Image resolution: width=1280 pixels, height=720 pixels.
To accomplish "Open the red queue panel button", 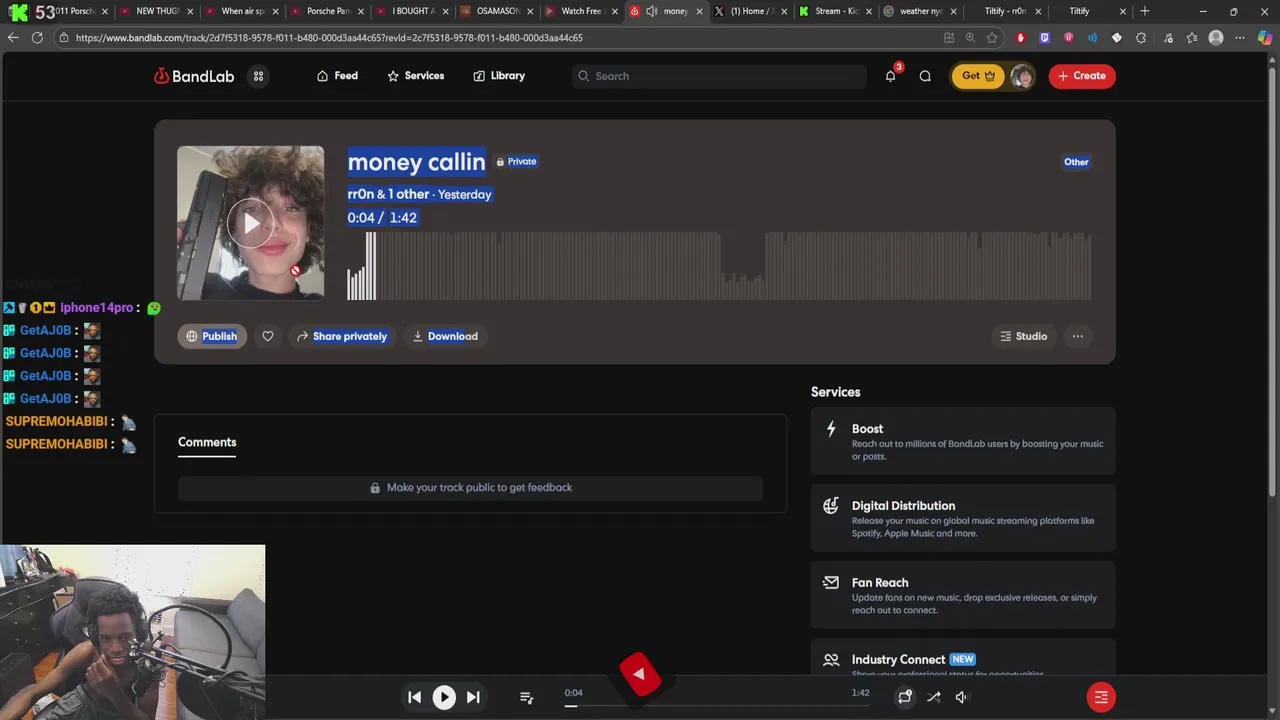I will [1101, 697].
